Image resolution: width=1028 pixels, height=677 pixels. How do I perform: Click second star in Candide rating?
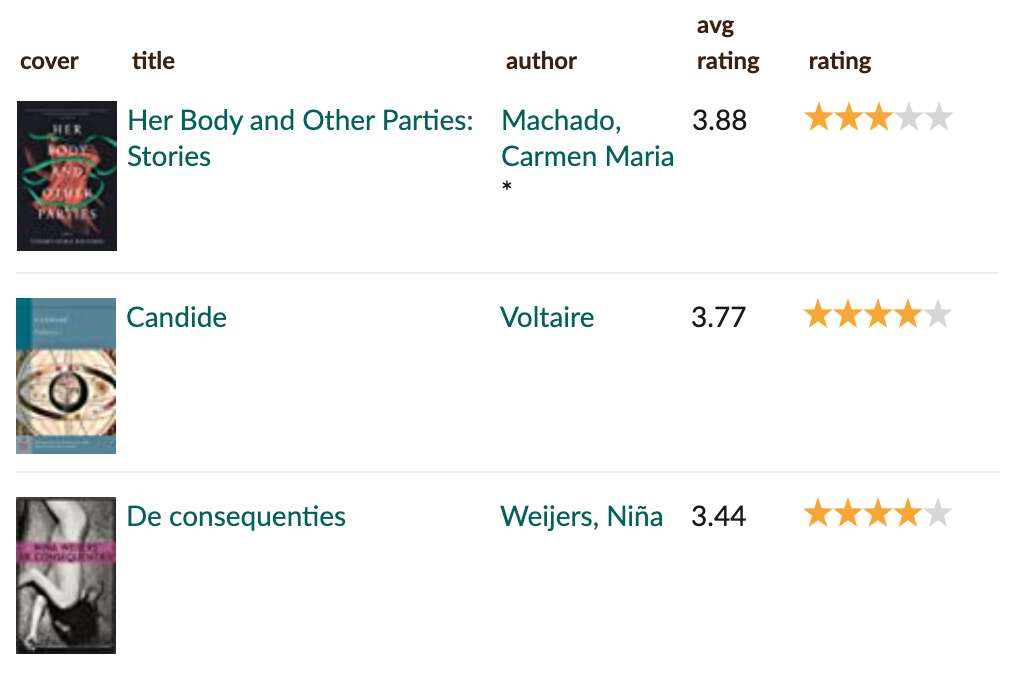click(x=848, y=315)
